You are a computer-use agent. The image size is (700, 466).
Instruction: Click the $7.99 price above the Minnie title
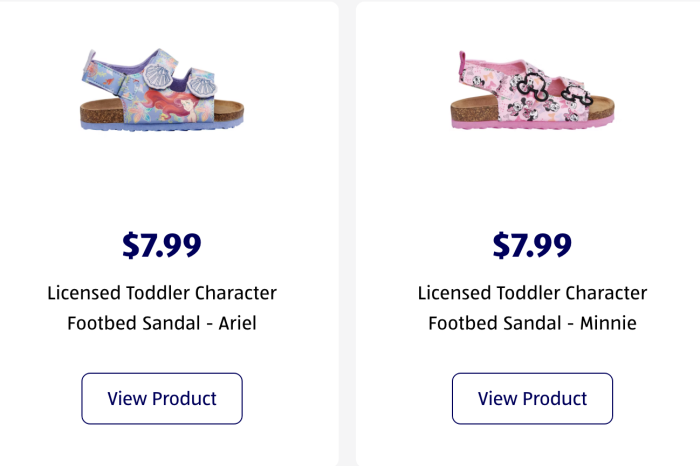pyautogui.click(x=532, y=245)
